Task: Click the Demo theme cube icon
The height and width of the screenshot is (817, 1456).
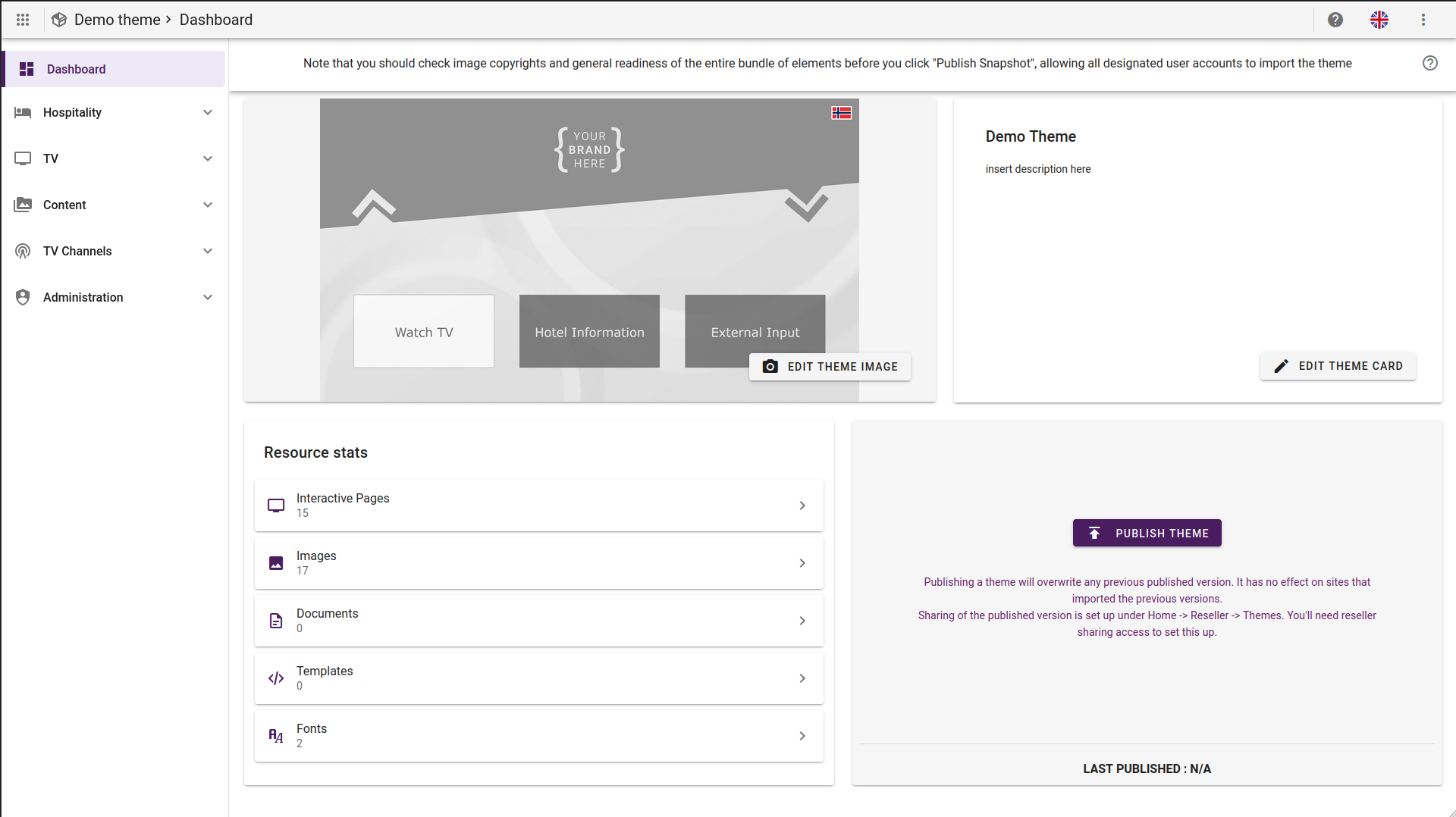Action: click(59, 20)
